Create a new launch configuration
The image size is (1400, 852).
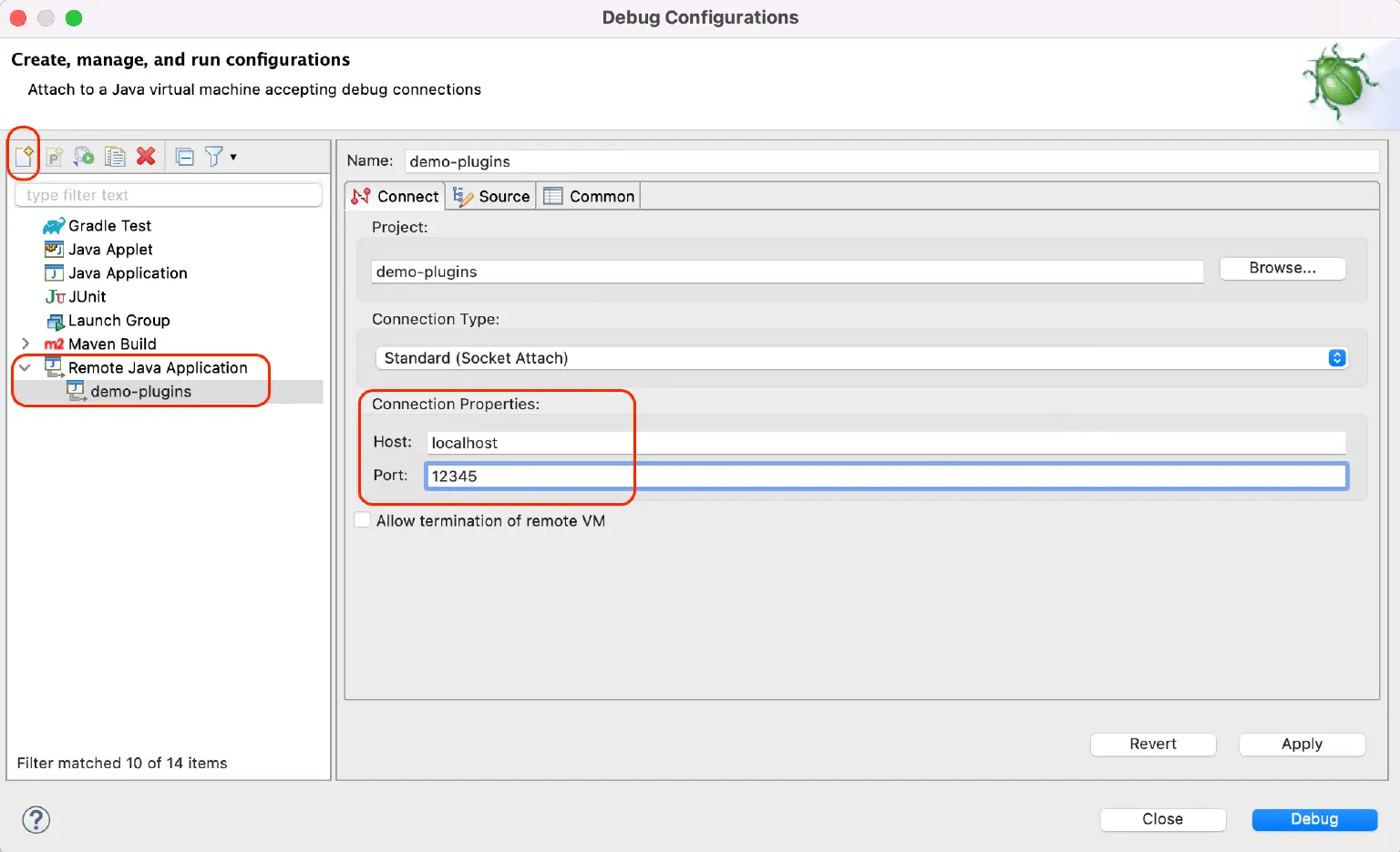(25, 156)
